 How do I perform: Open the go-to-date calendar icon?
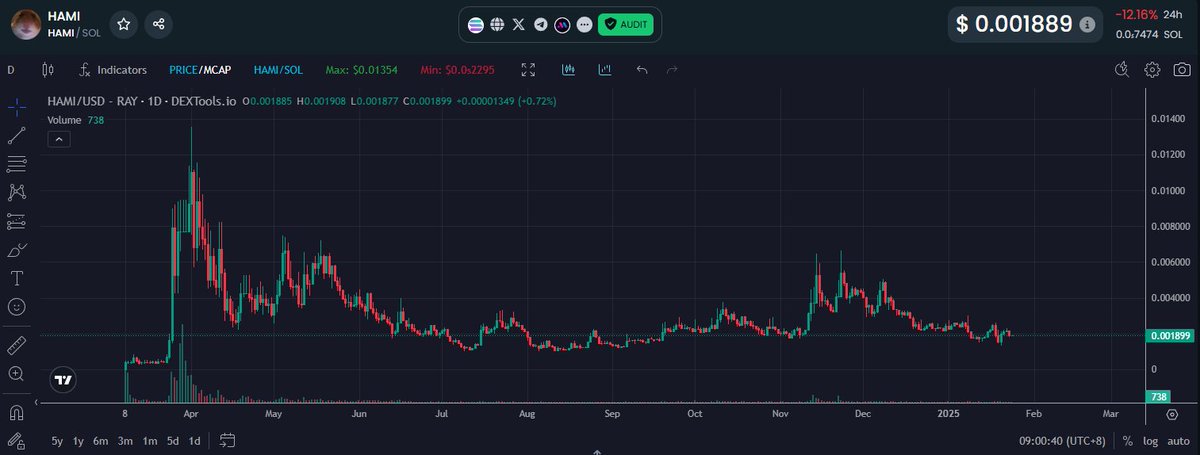227,440
